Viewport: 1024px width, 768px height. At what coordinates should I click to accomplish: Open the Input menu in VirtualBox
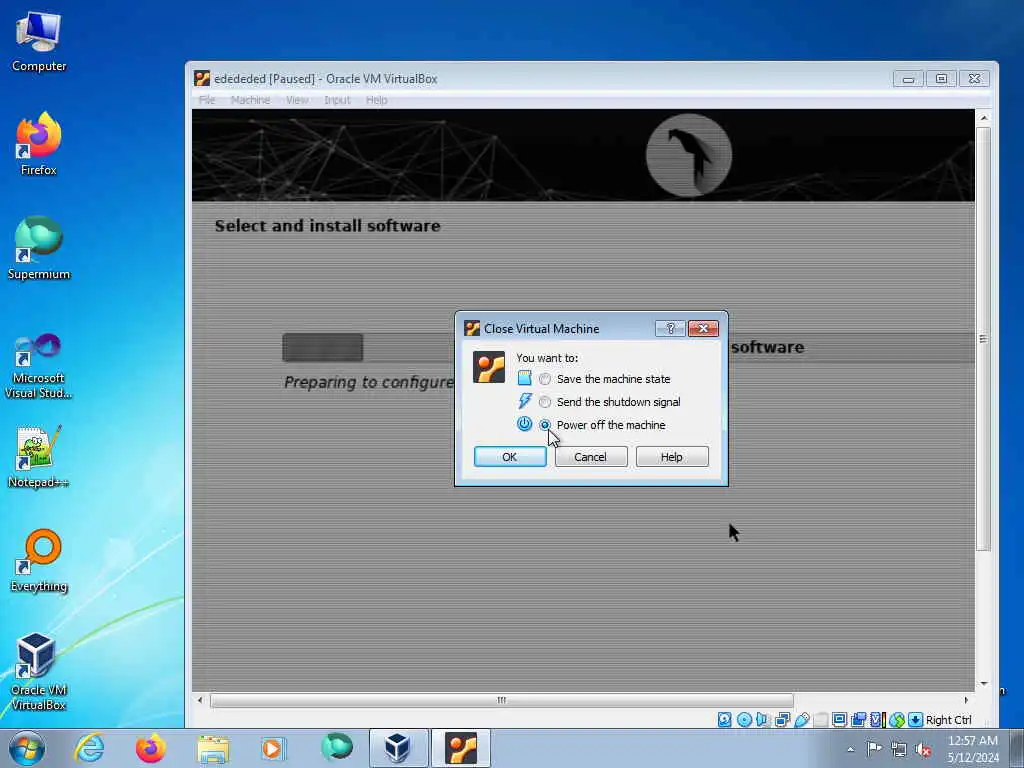point(337,100)
